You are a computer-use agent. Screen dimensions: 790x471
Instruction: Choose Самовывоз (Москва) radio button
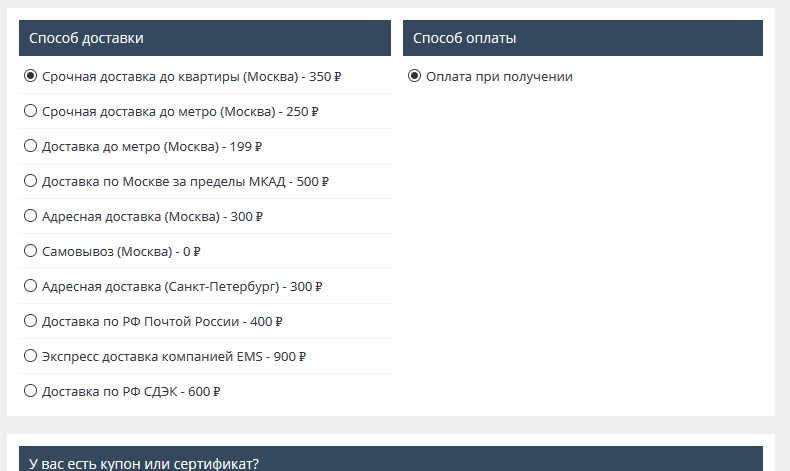[x=30, y=251]
